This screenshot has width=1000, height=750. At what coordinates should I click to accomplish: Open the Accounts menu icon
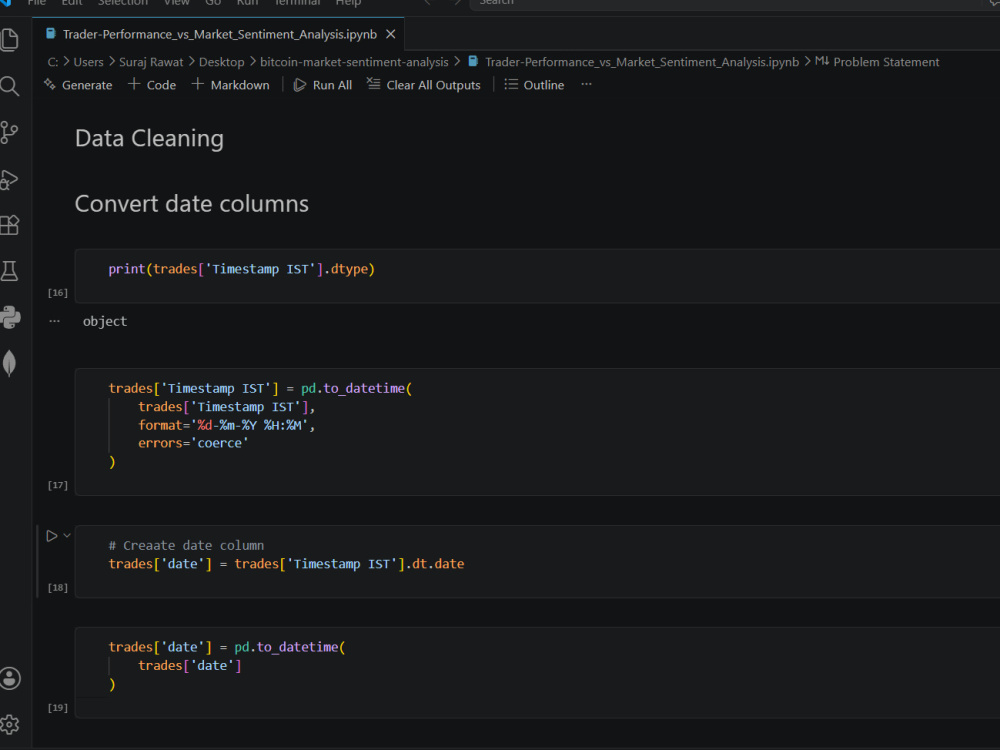click(x=10, y=678)
